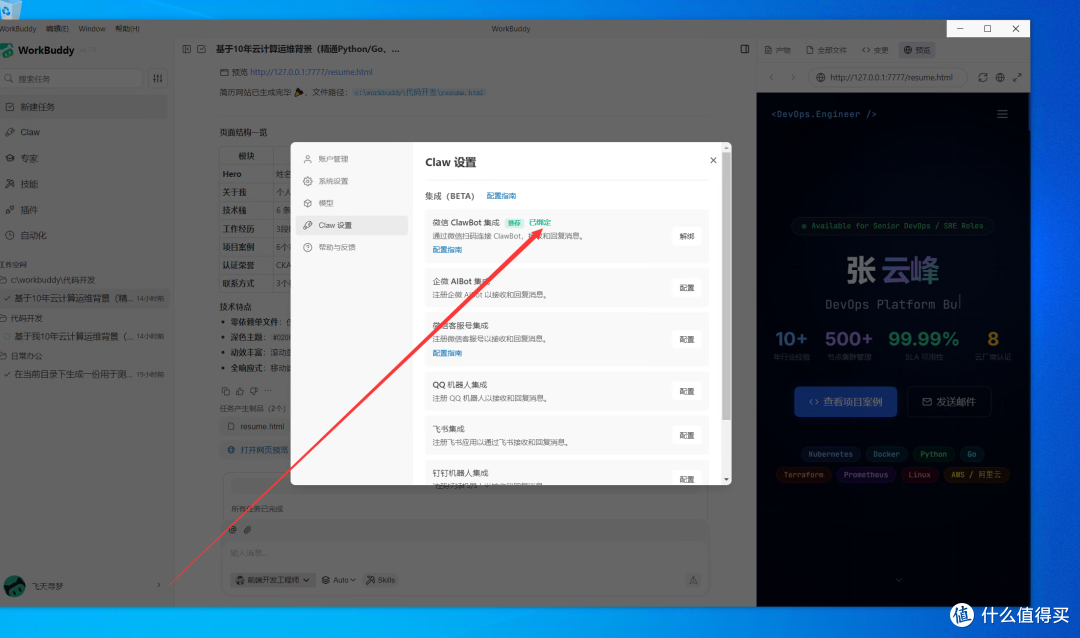Image resolution: width=1080 pixels, height=638 pixels.
Task: Click 配置 for 微信客服号集成
Action: [x=687, y=340]
